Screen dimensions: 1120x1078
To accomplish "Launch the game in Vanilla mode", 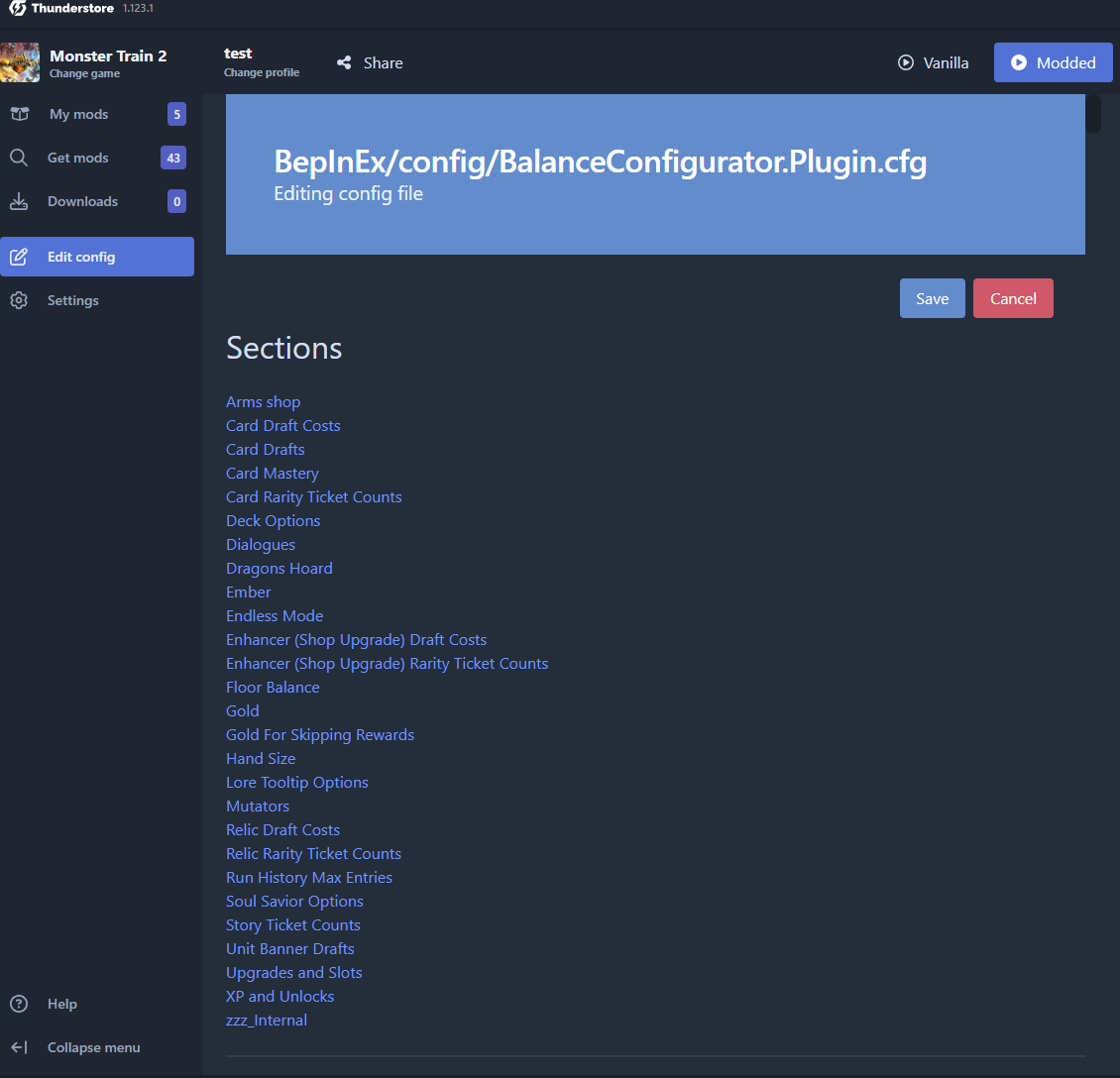I will coord(933,62).
